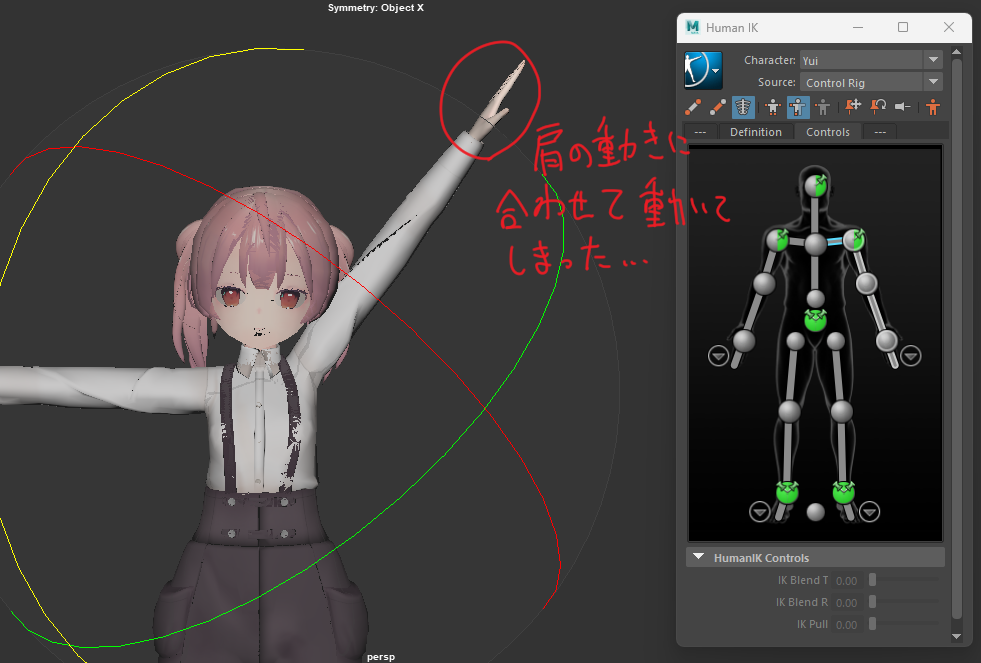This screenshot has height=663, width=981.
Task: Select the '---' tab before Definition
Action: (700, 132)
